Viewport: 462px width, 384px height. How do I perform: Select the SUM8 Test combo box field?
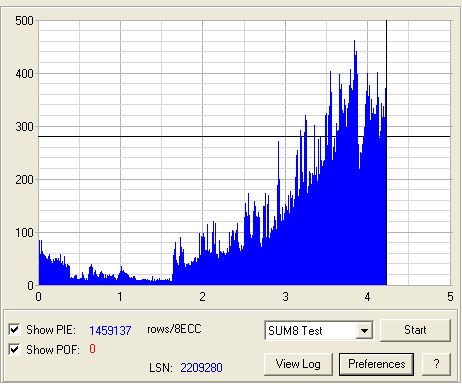pyautogui.click(x=319, y=331)
